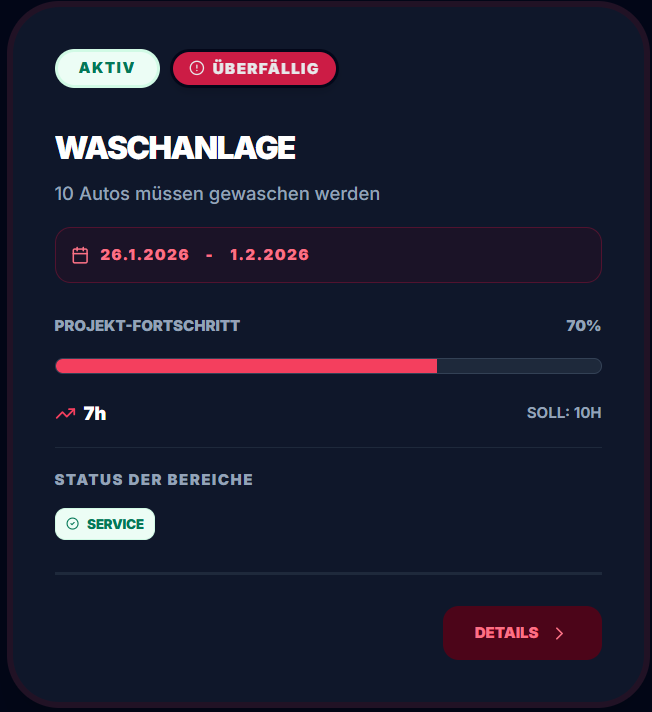Click the checkmark icon in Service badge
The height and width of the screenshot is (712, 652).
pyautogui.click(x=72, y=524)
